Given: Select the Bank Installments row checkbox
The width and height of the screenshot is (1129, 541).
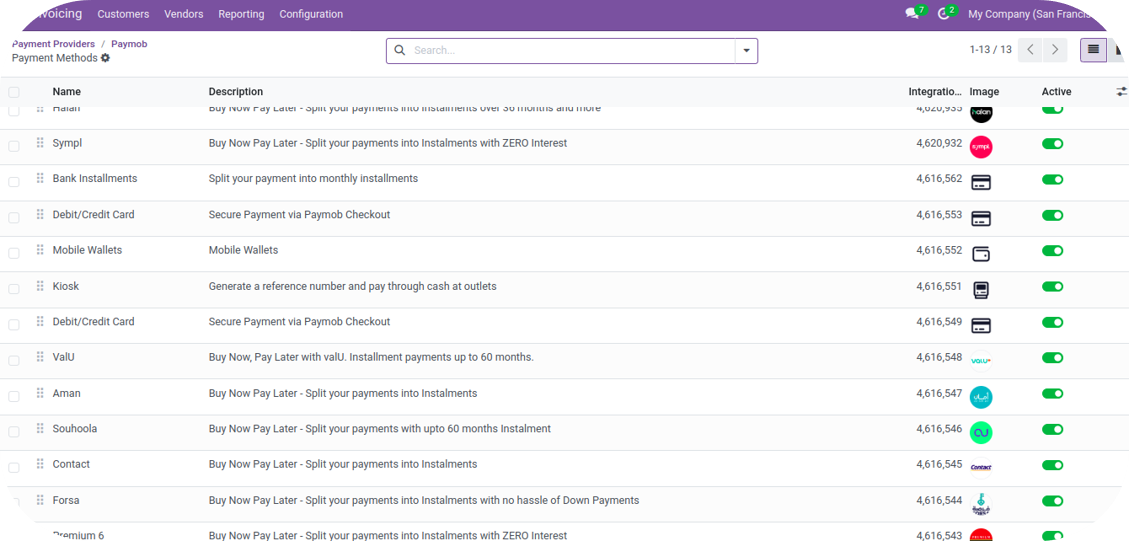Looking at the screenshot, I should (x=14, y=181).
